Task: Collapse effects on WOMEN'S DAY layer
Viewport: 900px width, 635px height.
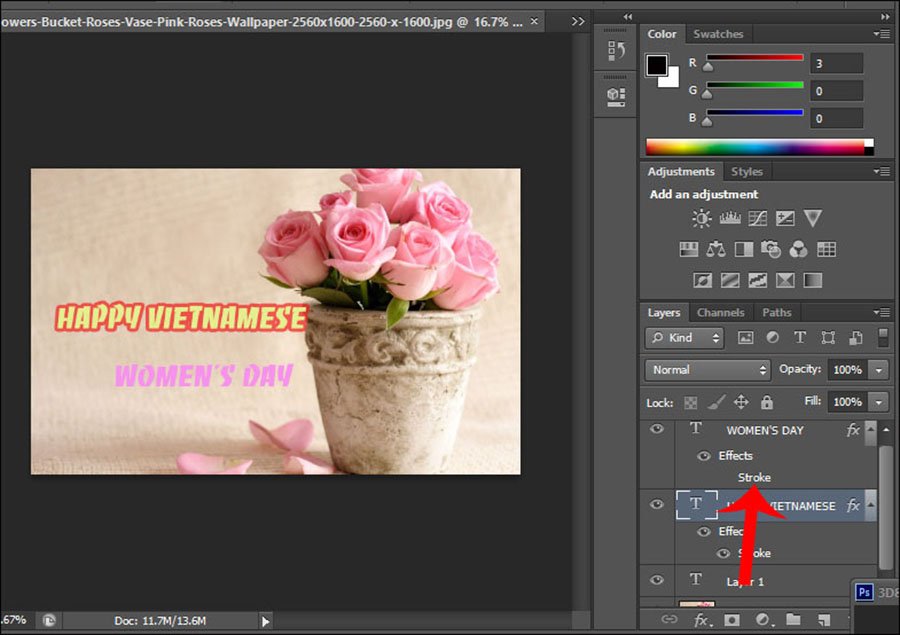Action: click(870, 430)
